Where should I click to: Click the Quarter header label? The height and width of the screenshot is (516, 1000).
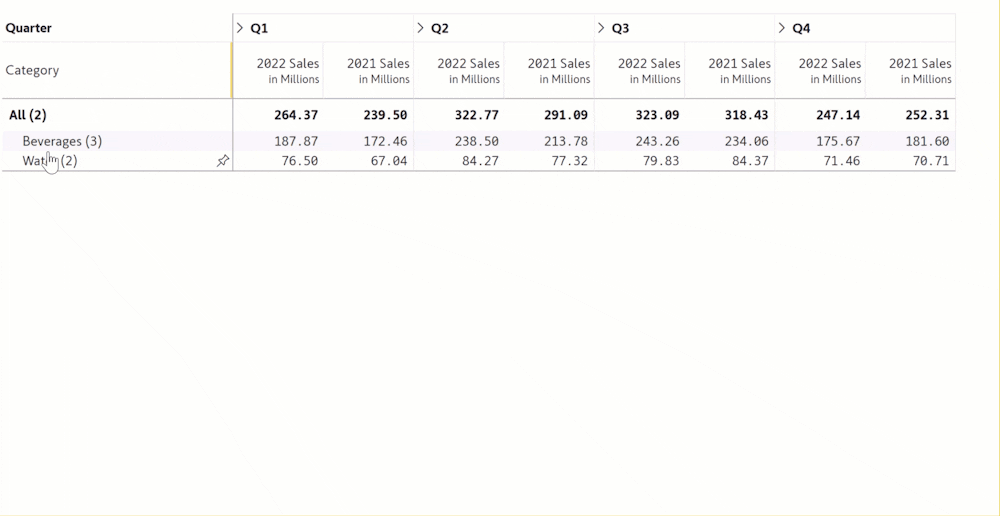click(29, 28)
